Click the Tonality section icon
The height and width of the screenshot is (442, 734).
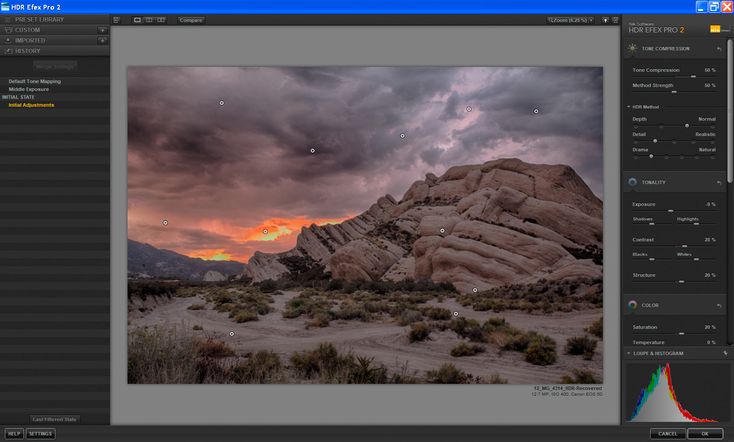(x=632, y=183)
